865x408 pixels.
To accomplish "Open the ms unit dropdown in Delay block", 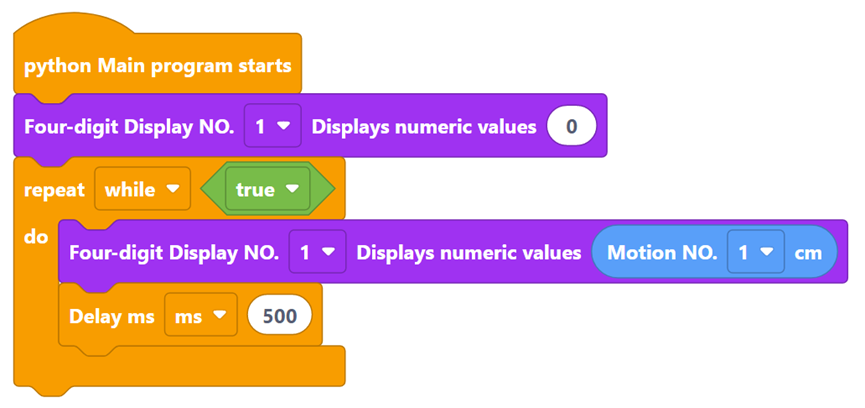I will click(x=201, y=316).
